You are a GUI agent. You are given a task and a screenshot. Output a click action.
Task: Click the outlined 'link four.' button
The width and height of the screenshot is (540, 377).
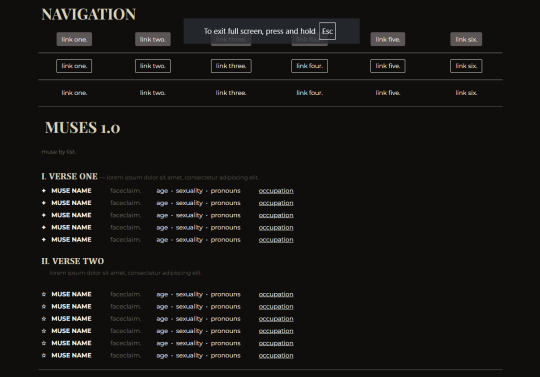310,66
